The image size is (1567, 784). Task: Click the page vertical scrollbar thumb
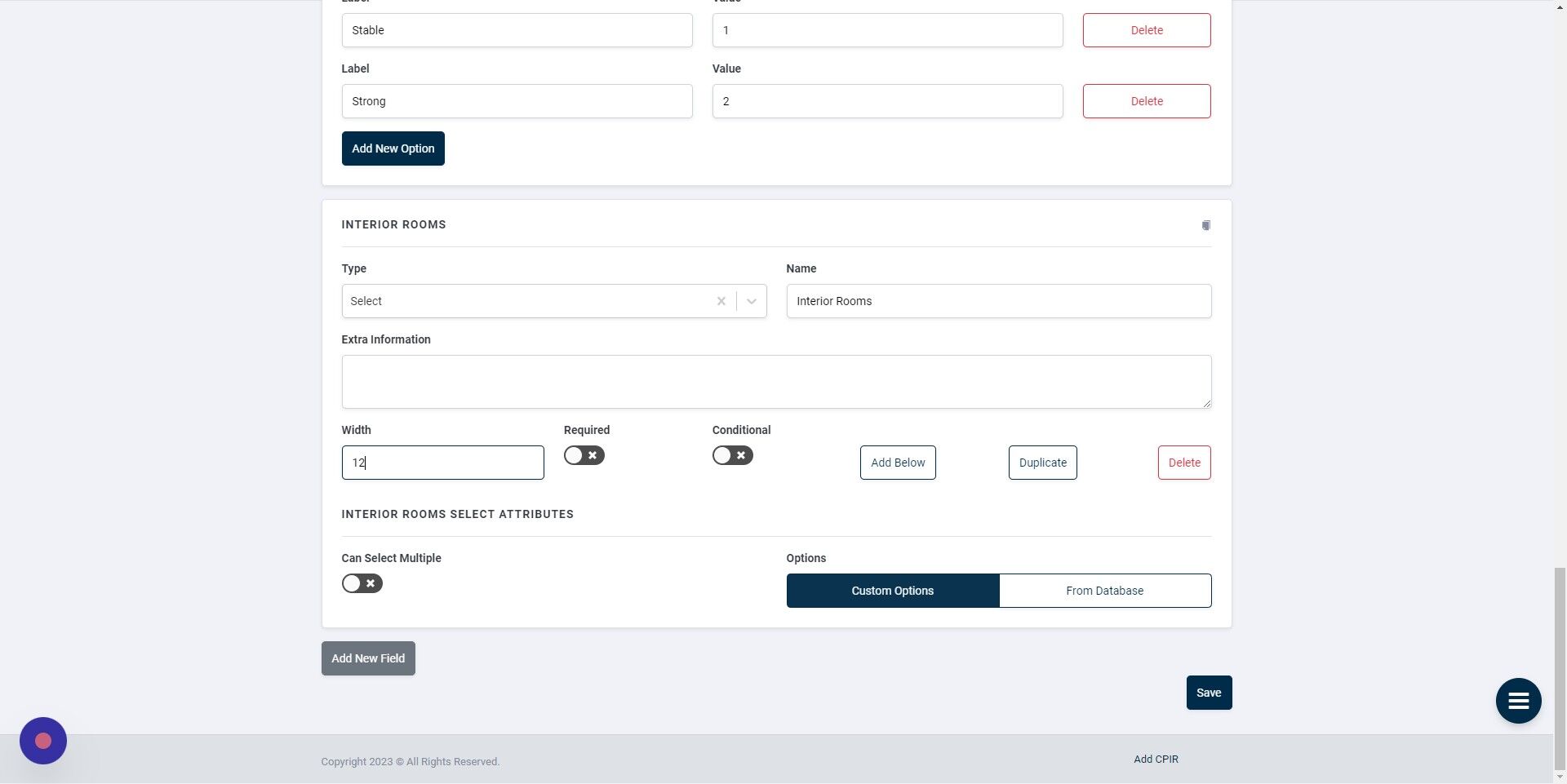(x=1560, y=668)
